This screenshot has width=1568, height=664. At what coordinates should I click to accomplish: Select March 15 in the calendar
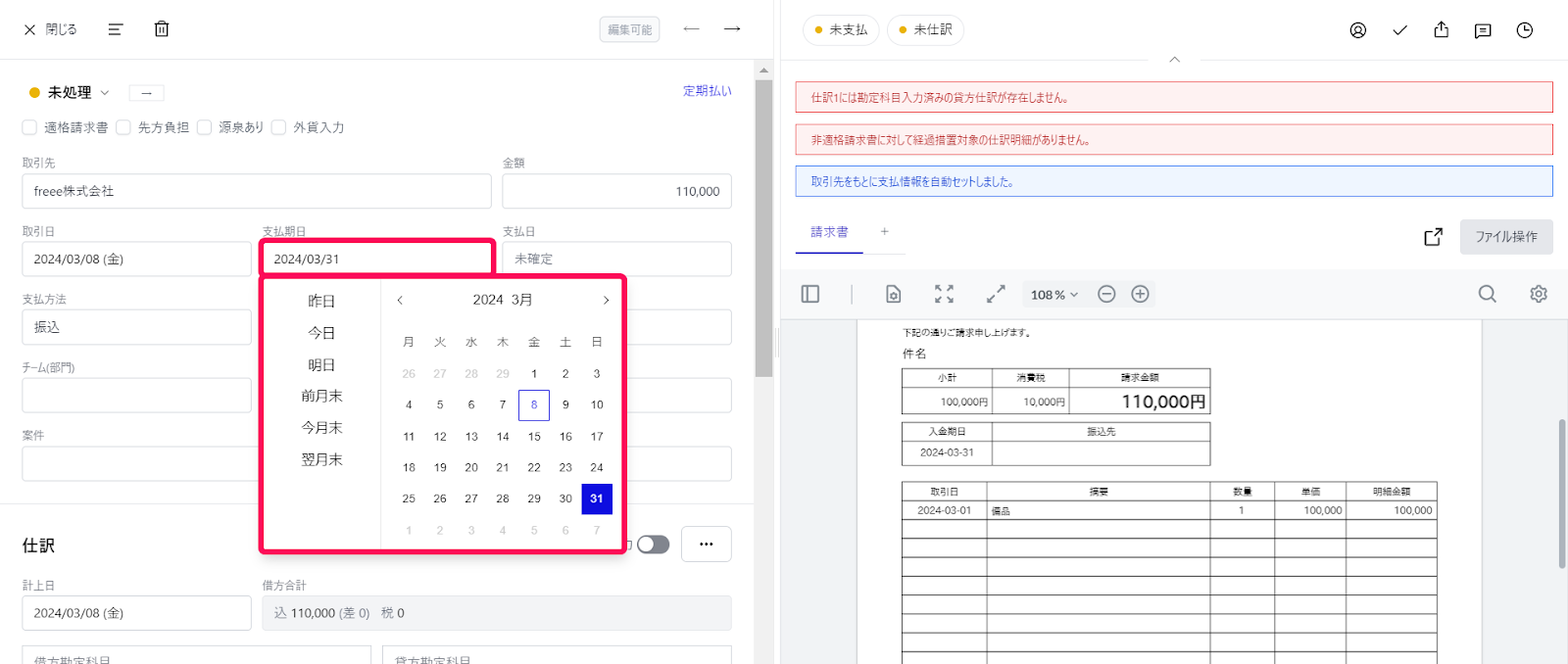[x=534, y=436]
